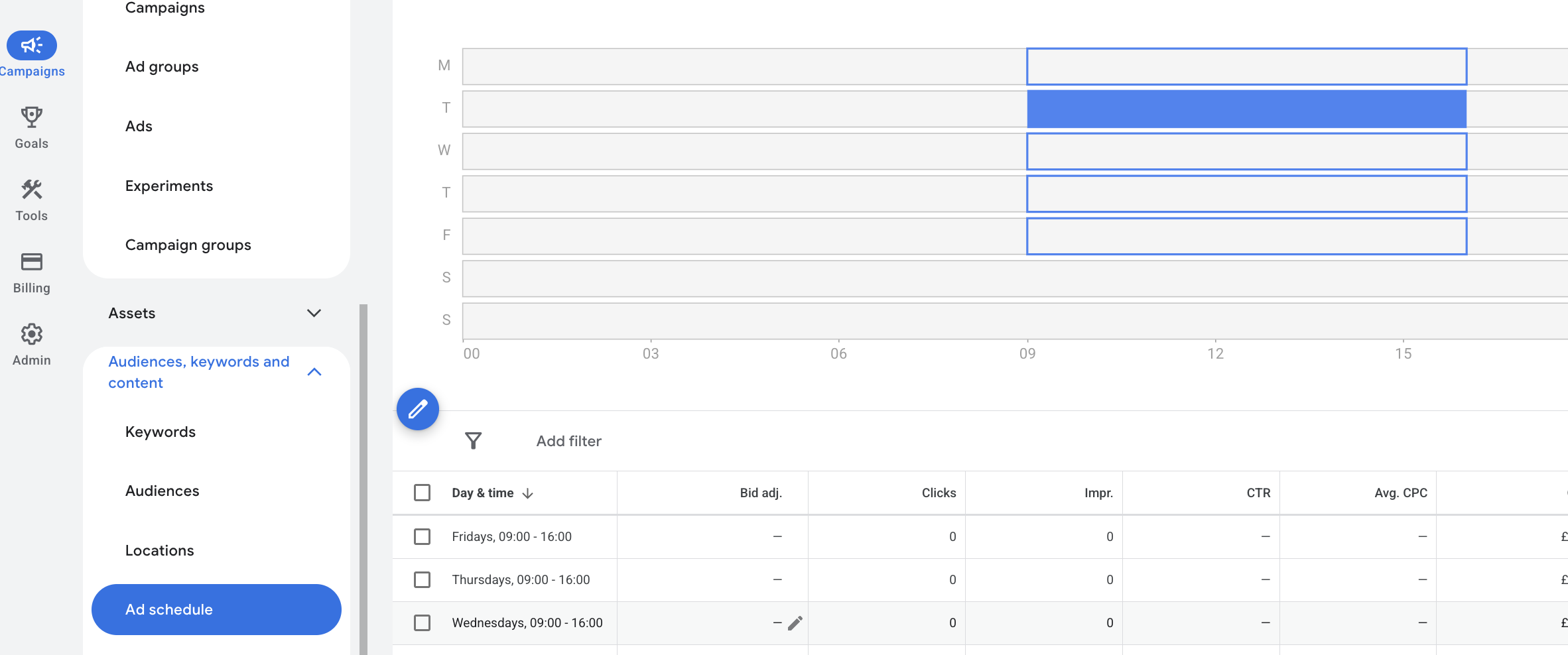Open Keywords in sidebar
The height and width of the screenshot is (655, 1568).
click(161, 432)
